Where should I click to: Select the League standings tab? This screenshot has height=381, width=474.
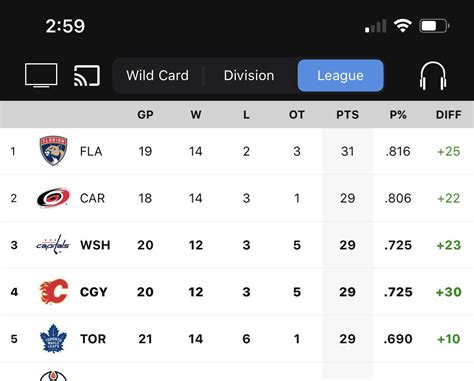click(340, 75)
